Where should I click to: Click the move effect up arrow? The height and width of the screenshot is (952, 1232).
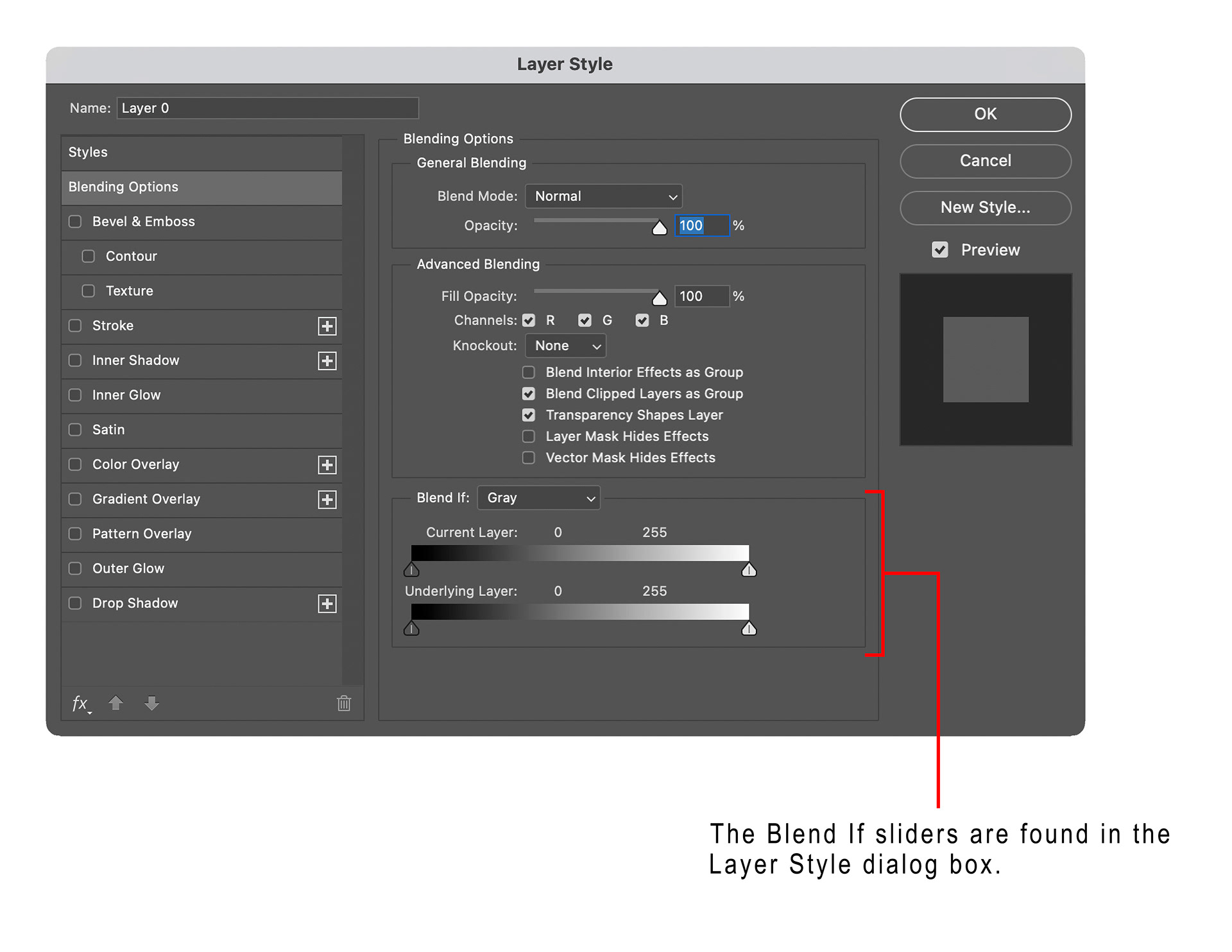pyautogui.click(x=116, y=703)
